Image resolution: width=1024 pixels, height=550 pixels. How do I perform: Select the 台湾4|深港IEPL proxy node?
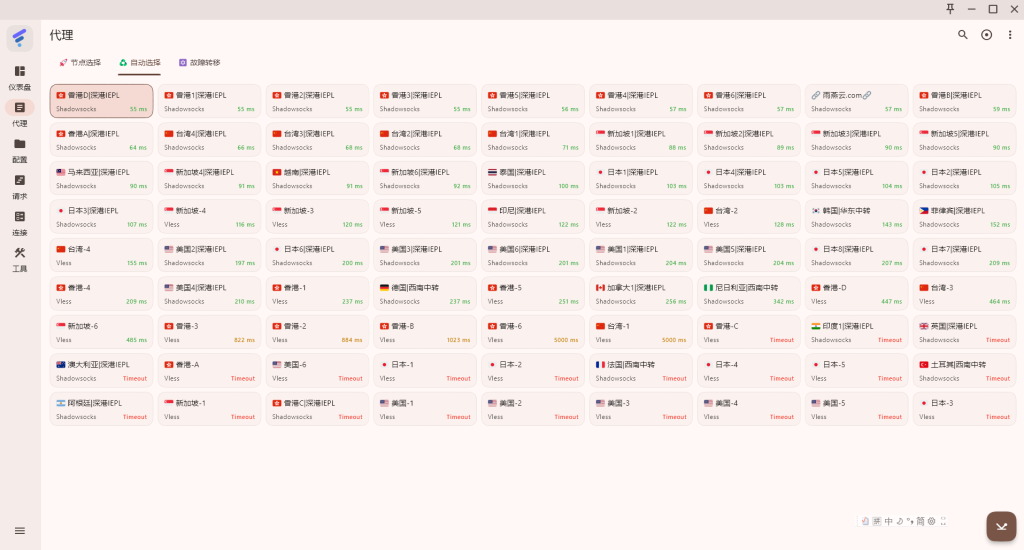209,140
